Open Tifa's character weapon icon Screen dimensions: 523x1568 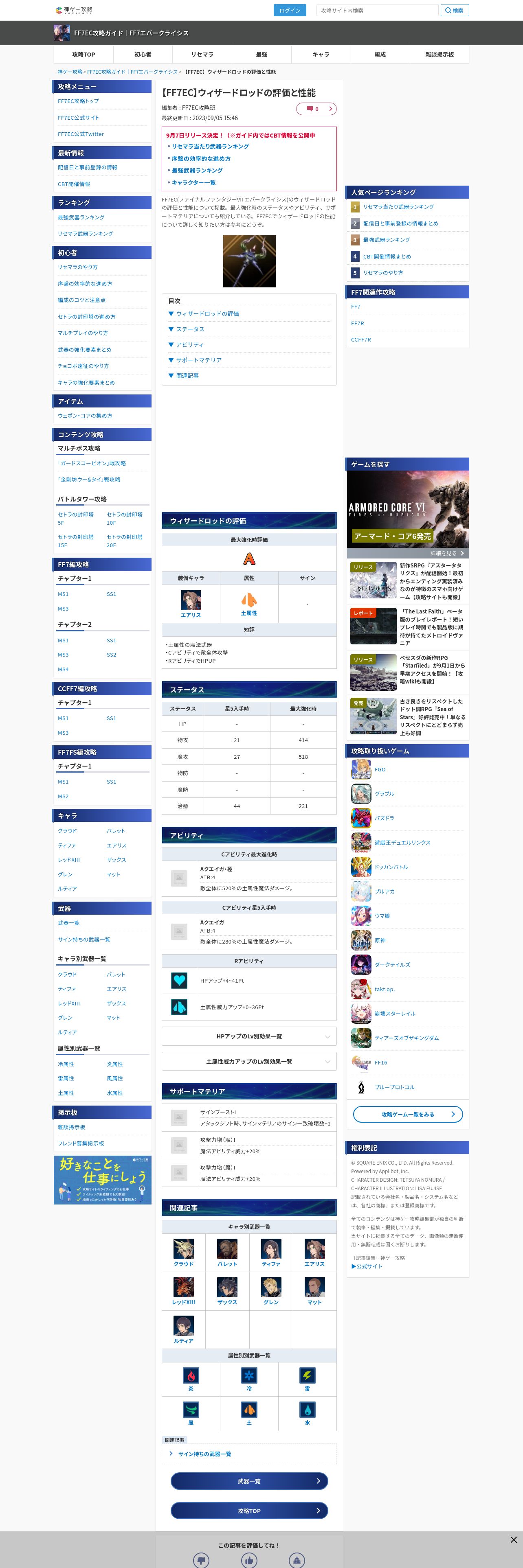pos(271,1248)
